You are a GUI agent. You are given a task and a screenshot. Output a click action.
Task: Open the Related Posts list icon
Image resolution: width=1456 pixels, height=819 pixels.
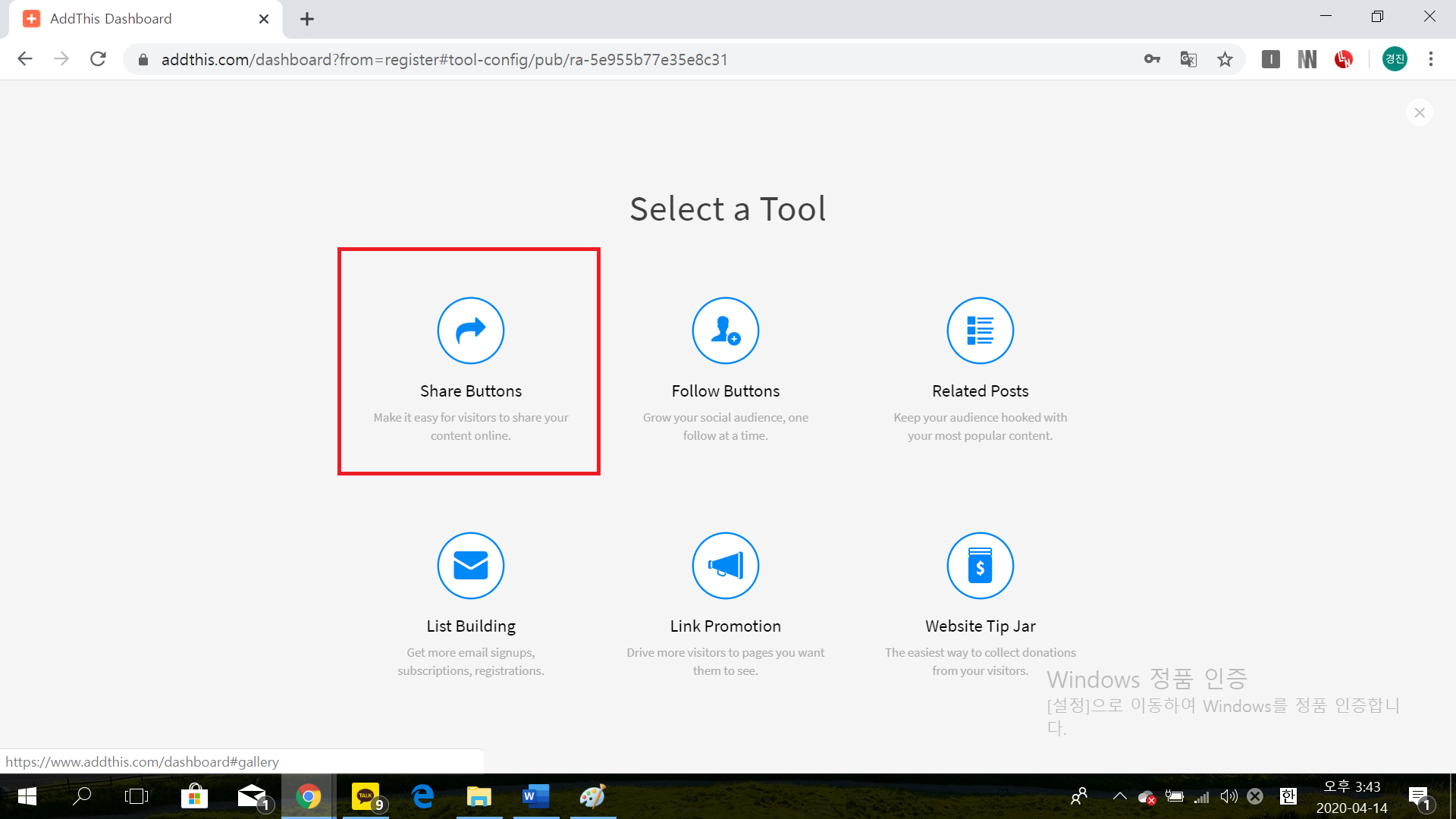980,331
